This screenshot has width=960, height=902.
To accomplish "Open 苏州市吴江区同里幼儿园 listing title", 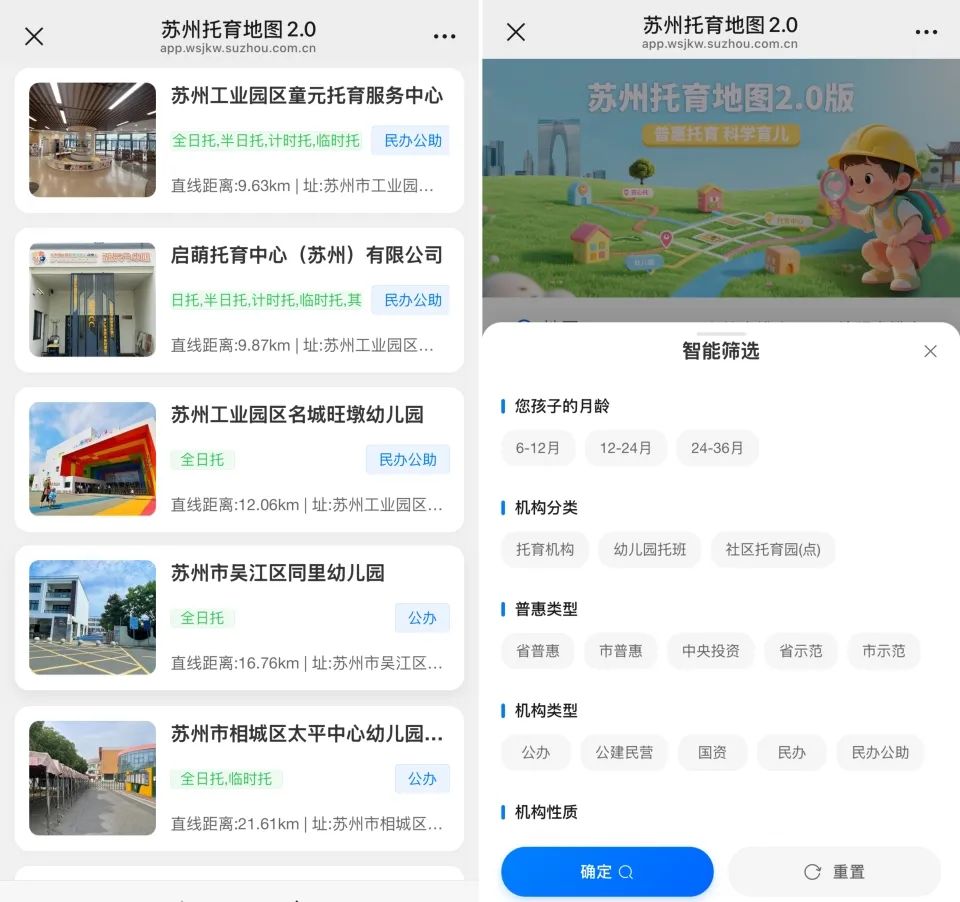I will (x=278, y=573).
